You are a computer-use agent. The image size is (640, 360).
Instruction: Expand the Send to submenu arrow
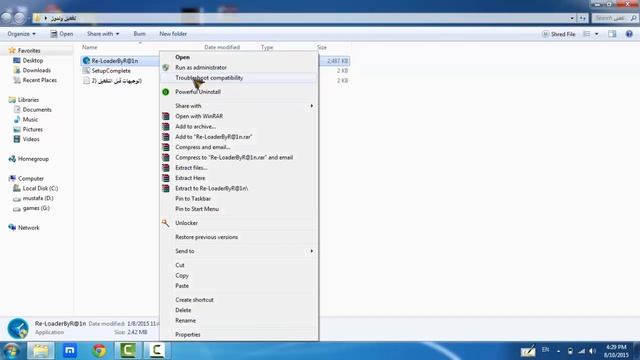(x=311, y=251)
